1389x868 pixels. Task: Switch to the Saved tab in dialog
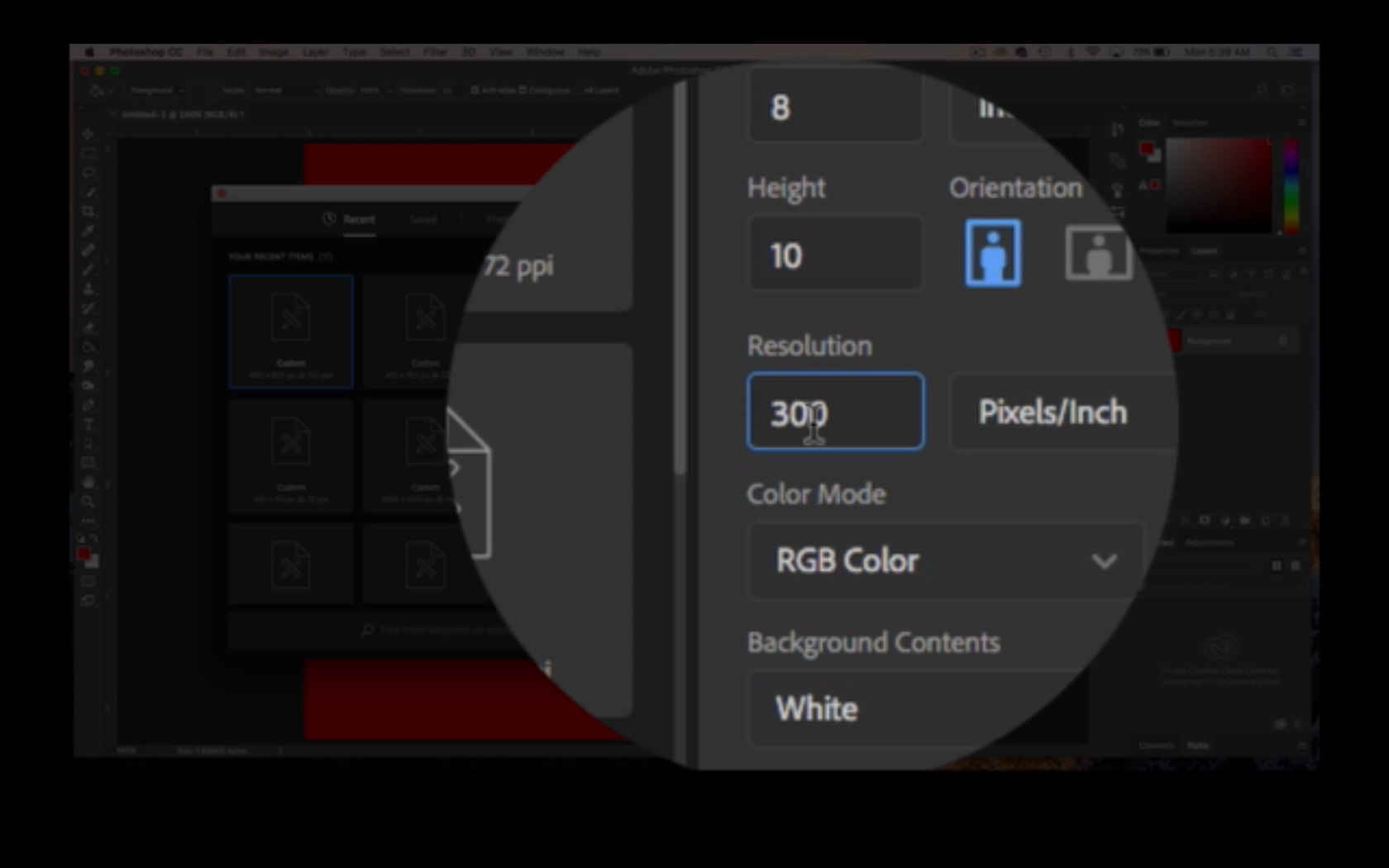423,219
